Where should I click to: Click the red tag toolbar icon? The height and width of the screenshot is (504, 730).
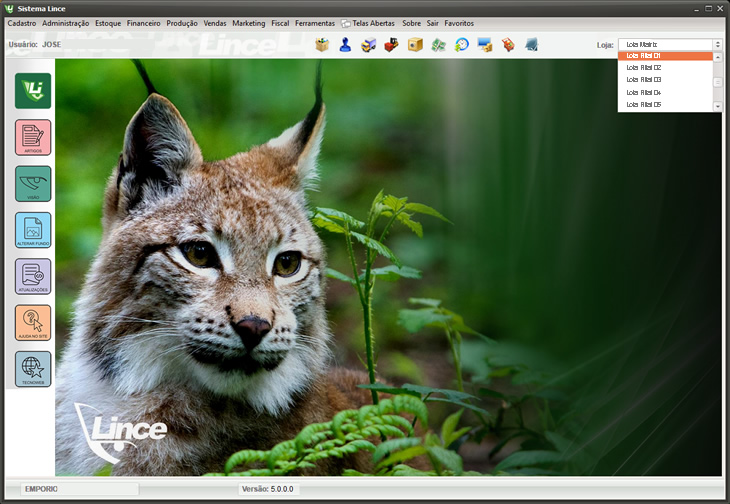tap(508, 45)
